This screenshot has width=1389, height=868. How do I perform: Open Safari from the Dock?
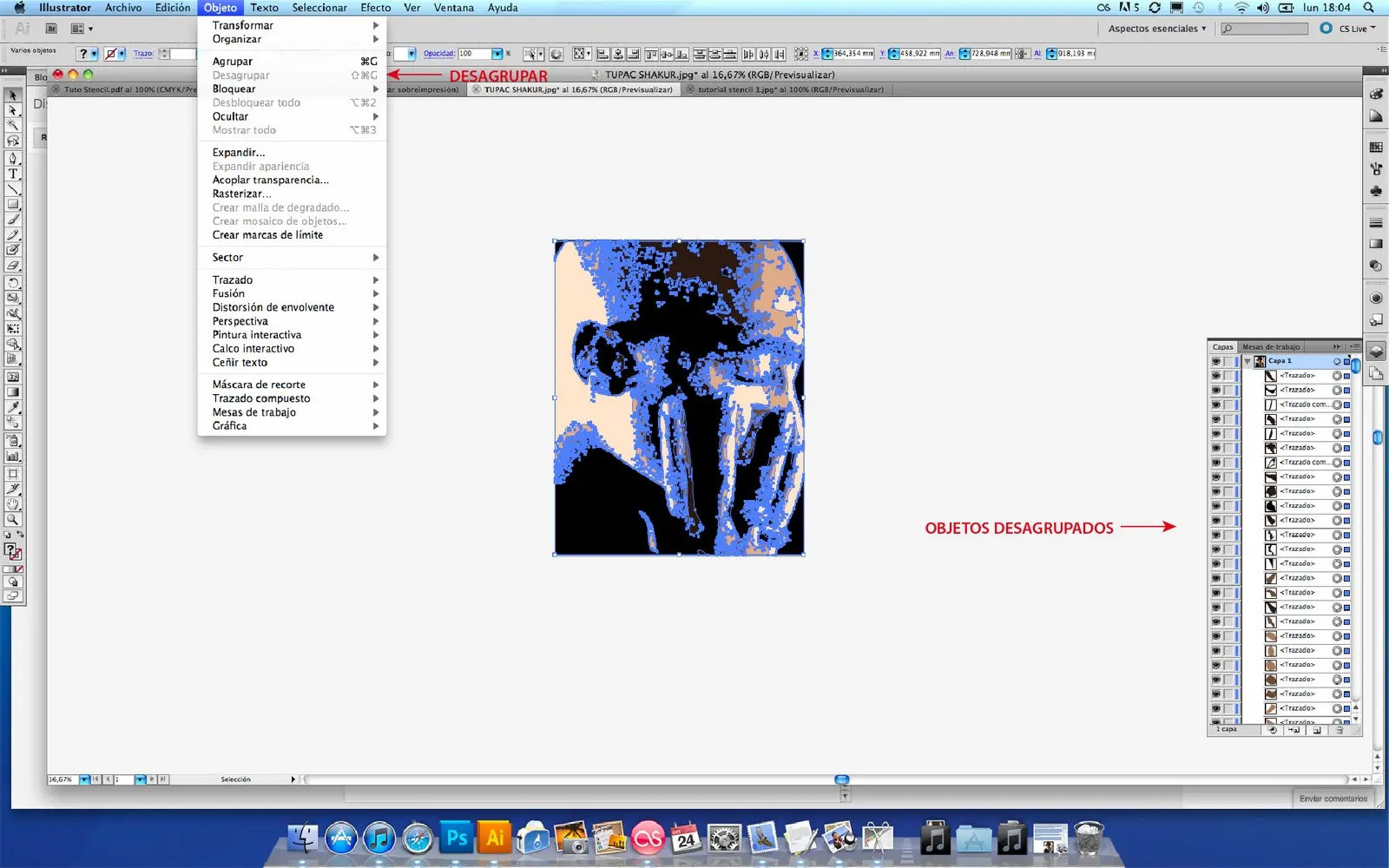pyautogui.click(x=418, y=838)
